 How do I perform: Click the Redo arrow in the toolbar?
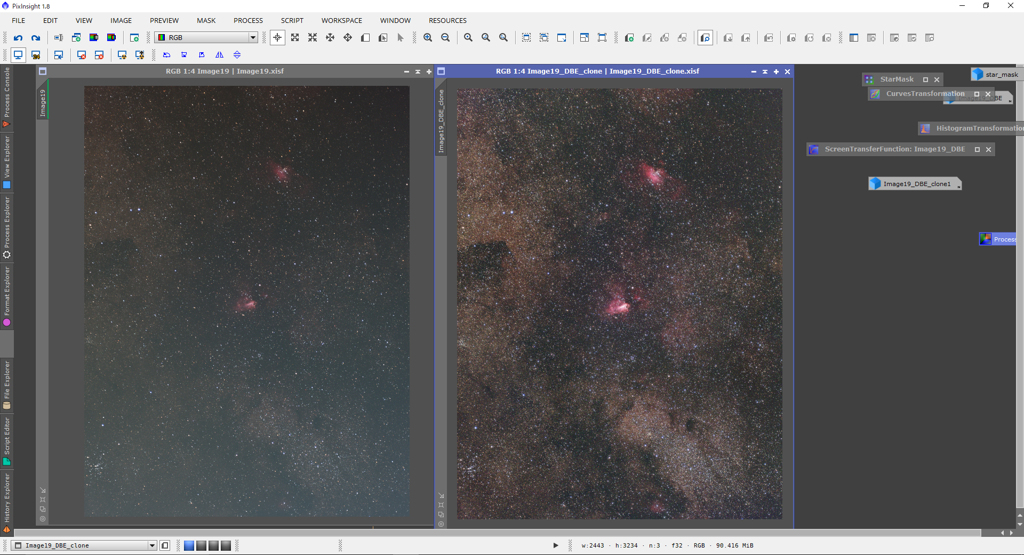pyautogui.click(x=35, y=38)
